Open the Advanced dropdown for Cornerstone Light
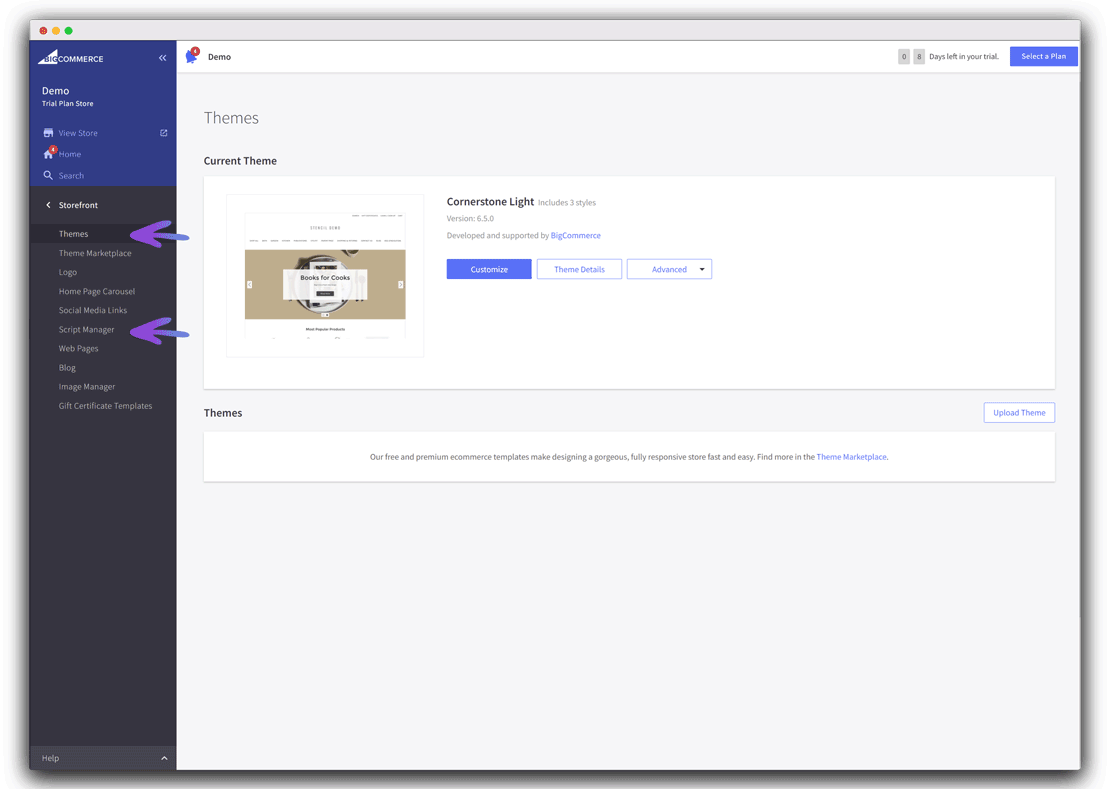The image size is (1110, 789). pyautogui.click(x=669, y=268)
